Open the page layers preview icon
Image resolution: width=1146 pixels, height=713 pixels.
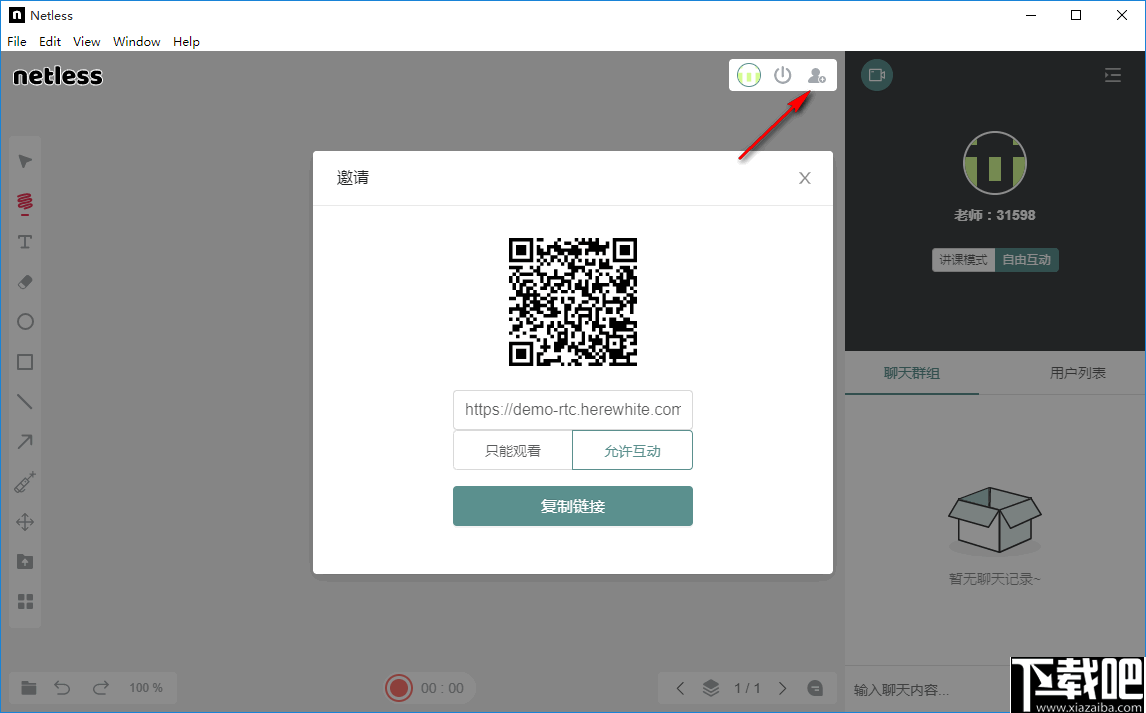click(x=710, y=688)
